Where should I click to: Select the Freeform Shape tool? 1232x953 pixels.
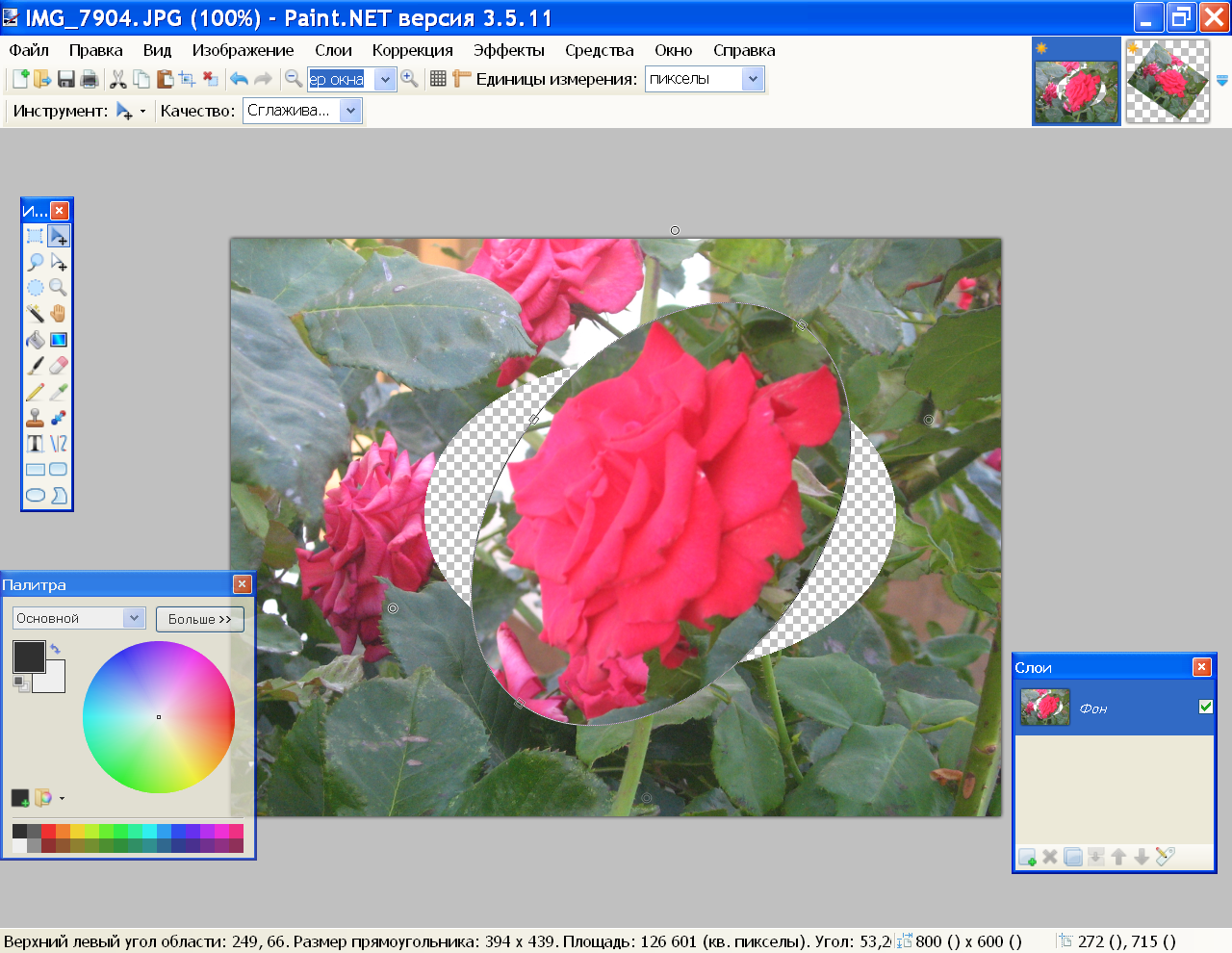[59, 496]
